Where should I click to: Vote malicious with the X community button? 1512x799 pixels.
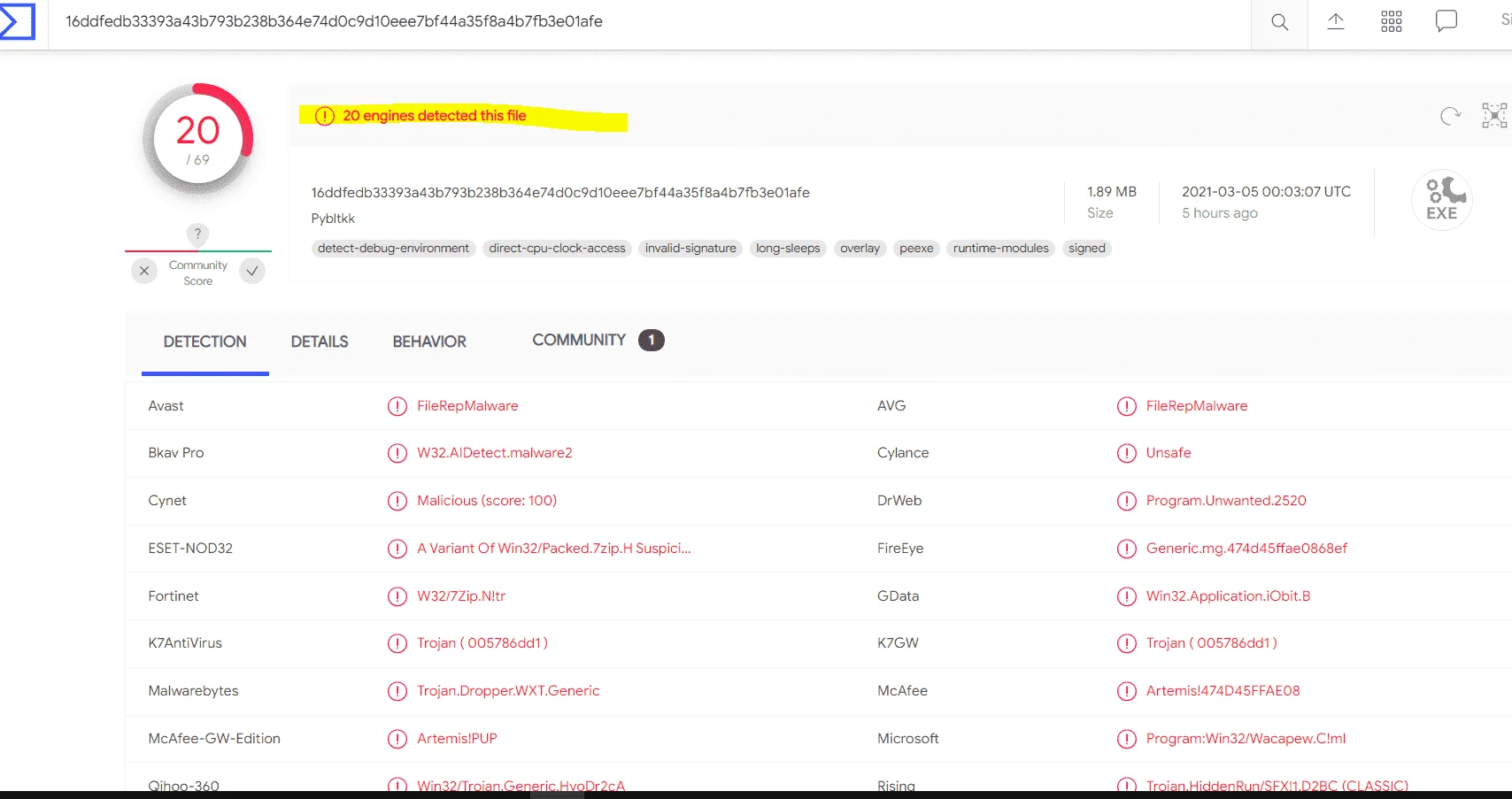[x=144, y=271]
